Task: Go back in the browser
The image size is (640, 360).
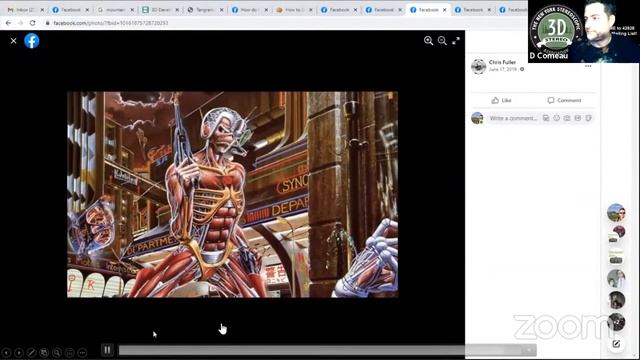Action: point(9,23)
